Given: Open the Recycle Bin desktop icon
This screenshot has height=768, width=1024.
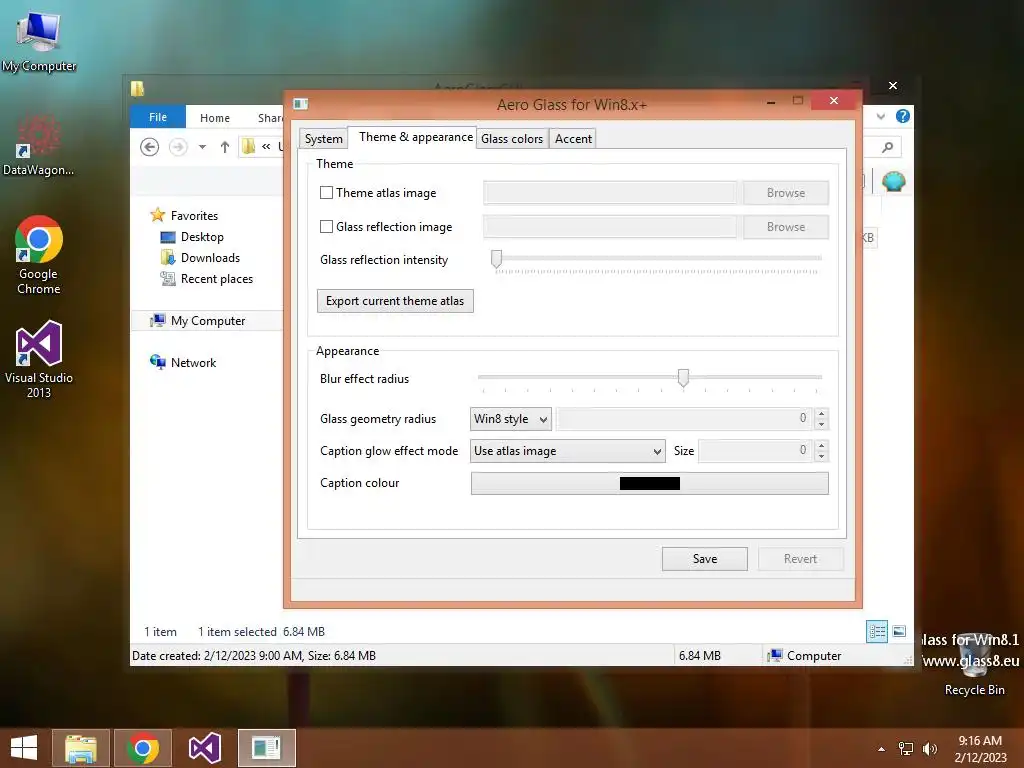Looking at the screenshot, I should (974, 664).
